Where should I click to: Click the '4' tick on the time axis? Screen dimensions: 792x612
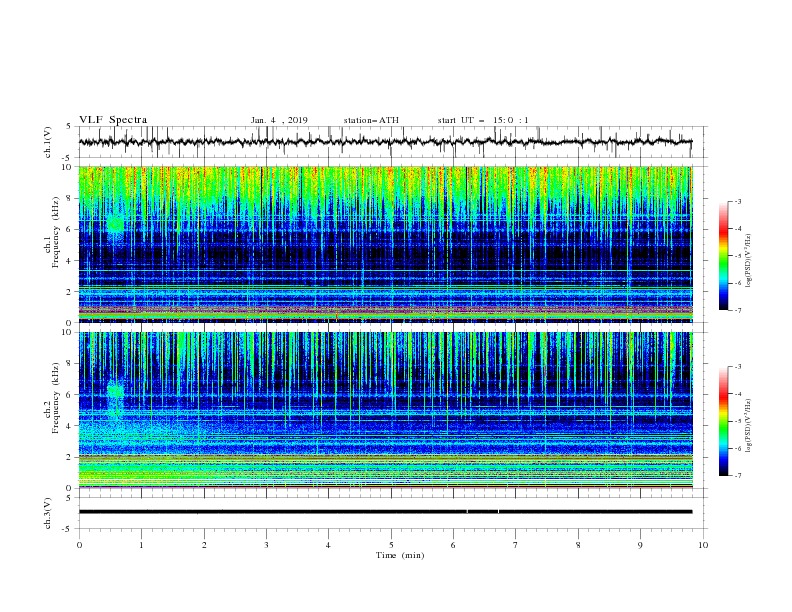(328, 545)
